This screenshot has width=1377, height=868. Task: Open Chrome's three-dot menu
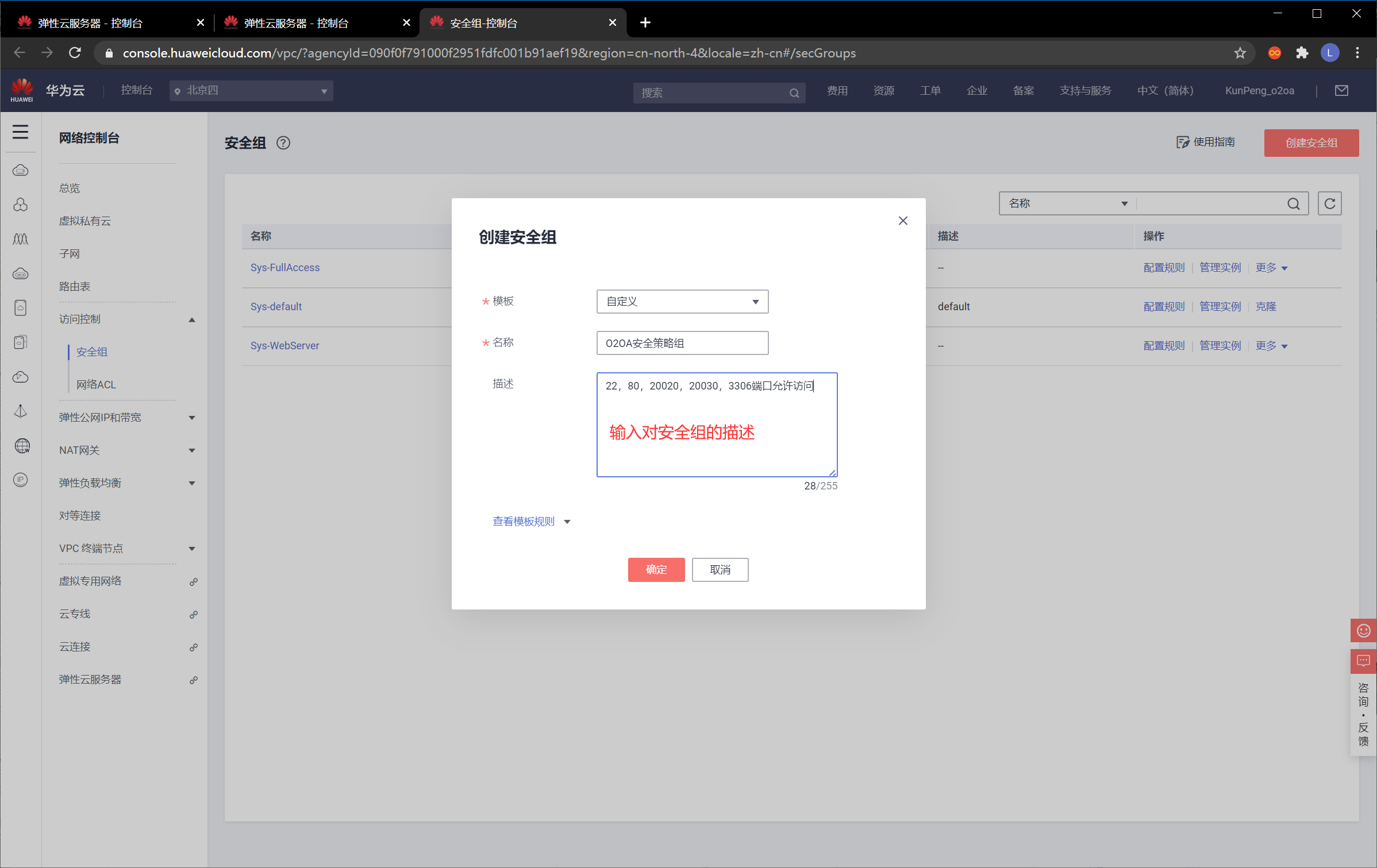coord(1357,53)
